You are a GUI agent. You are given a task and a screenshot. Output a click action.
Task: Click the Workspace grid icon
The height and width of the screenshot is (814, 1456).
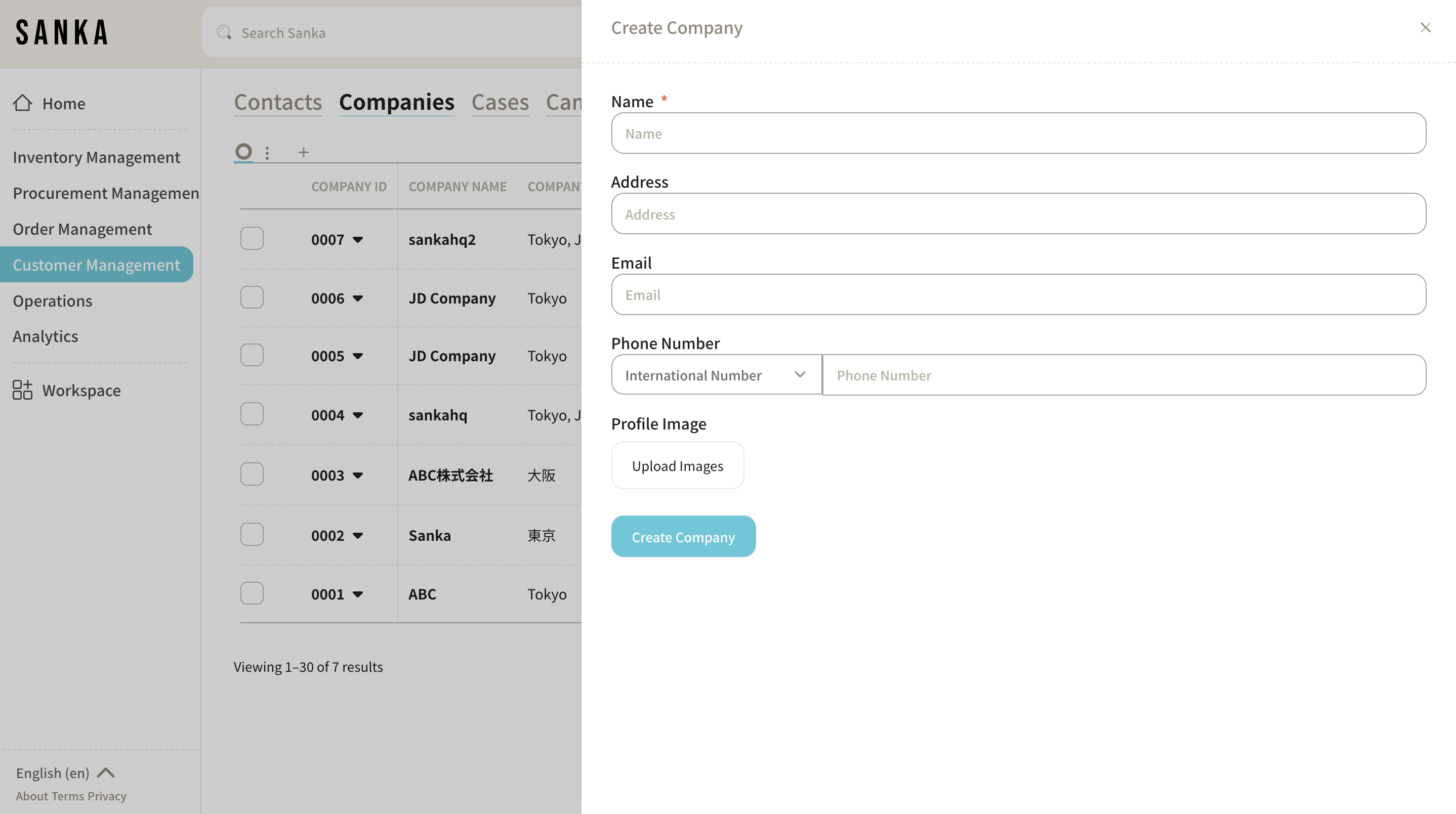[x=23, y=390]
